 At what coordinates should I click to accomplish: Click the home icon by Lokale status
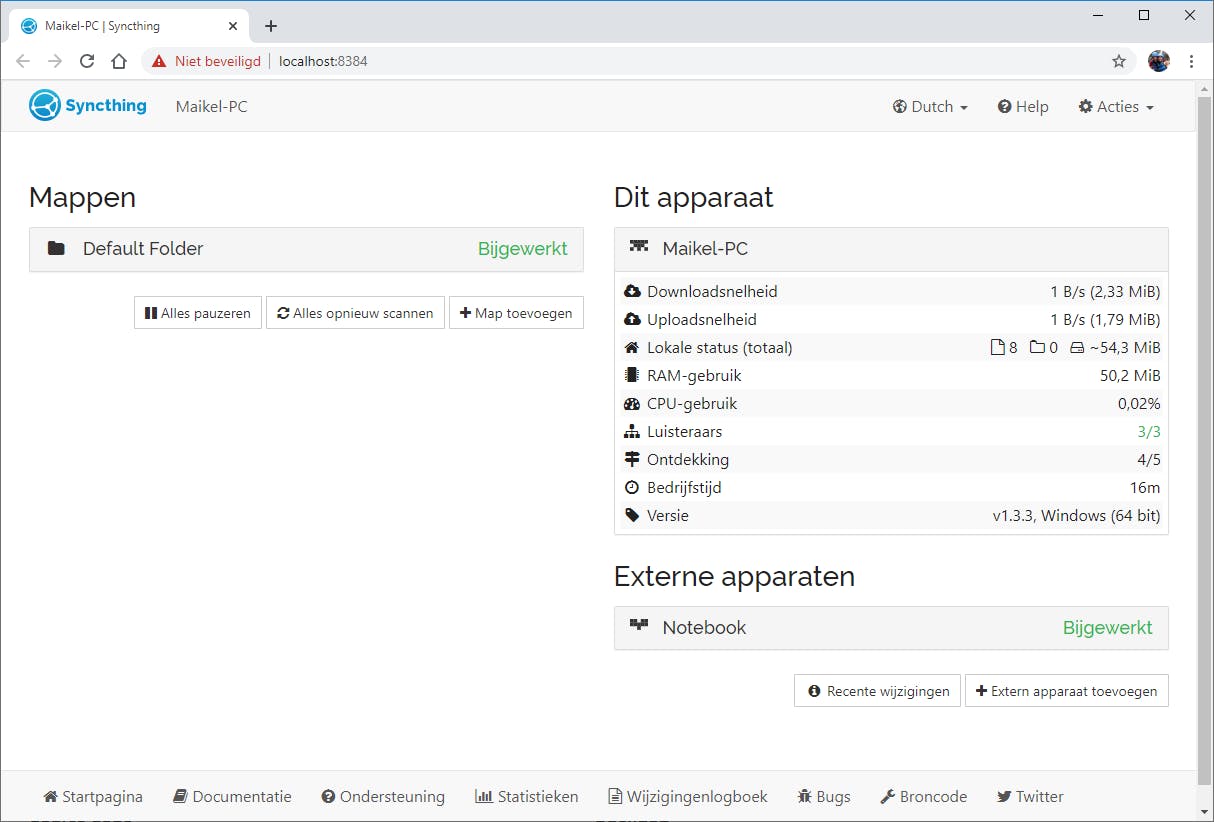(x=631, y=347)
